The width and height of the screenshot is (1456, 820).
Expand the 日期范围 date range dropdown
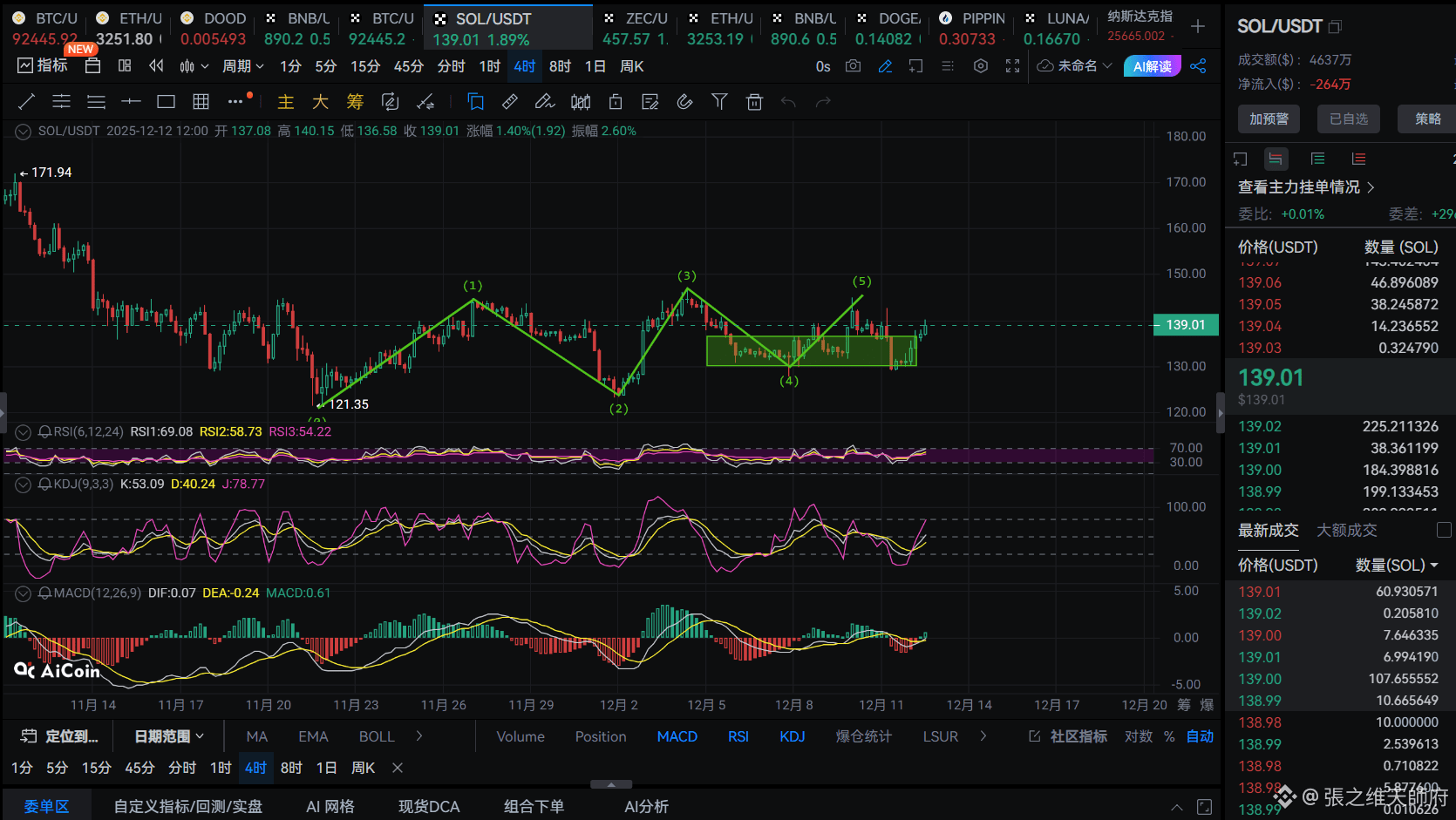pos(169,736)
